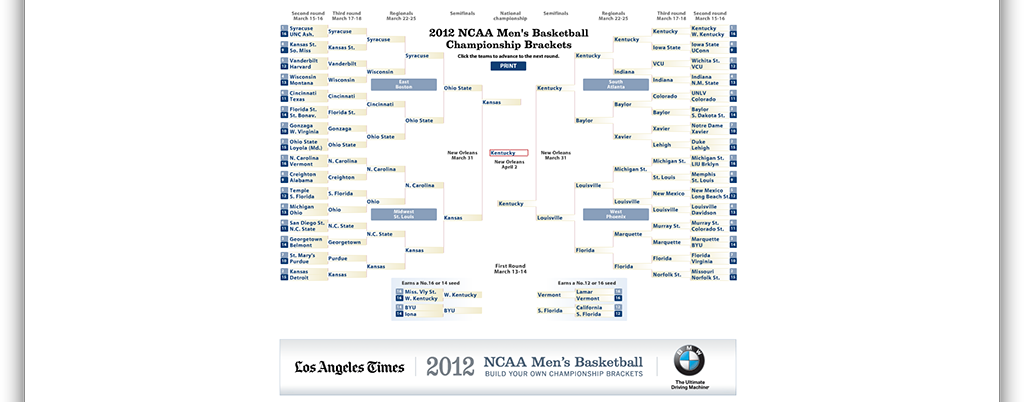Select the West Phoenix region label
The height and width of the screenshot is (402, 1024).
615,214
